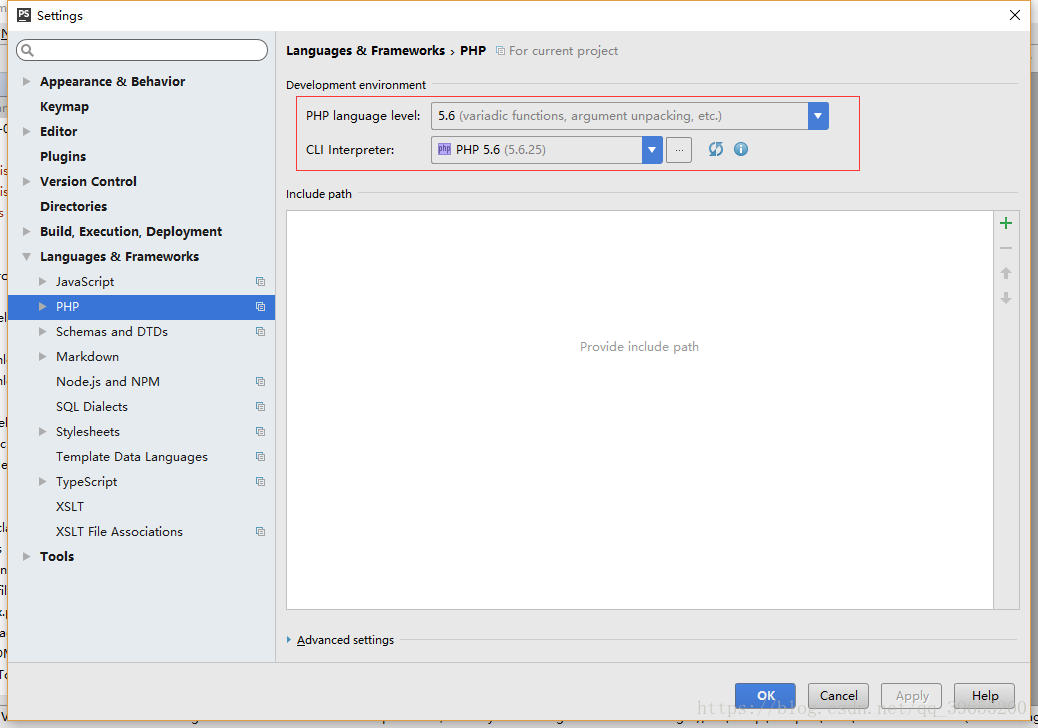This screenshot has width=1038, height=728.
Task: Click Languages & Frameworks breadcrumb text
Action: click(x=365, y=51)
